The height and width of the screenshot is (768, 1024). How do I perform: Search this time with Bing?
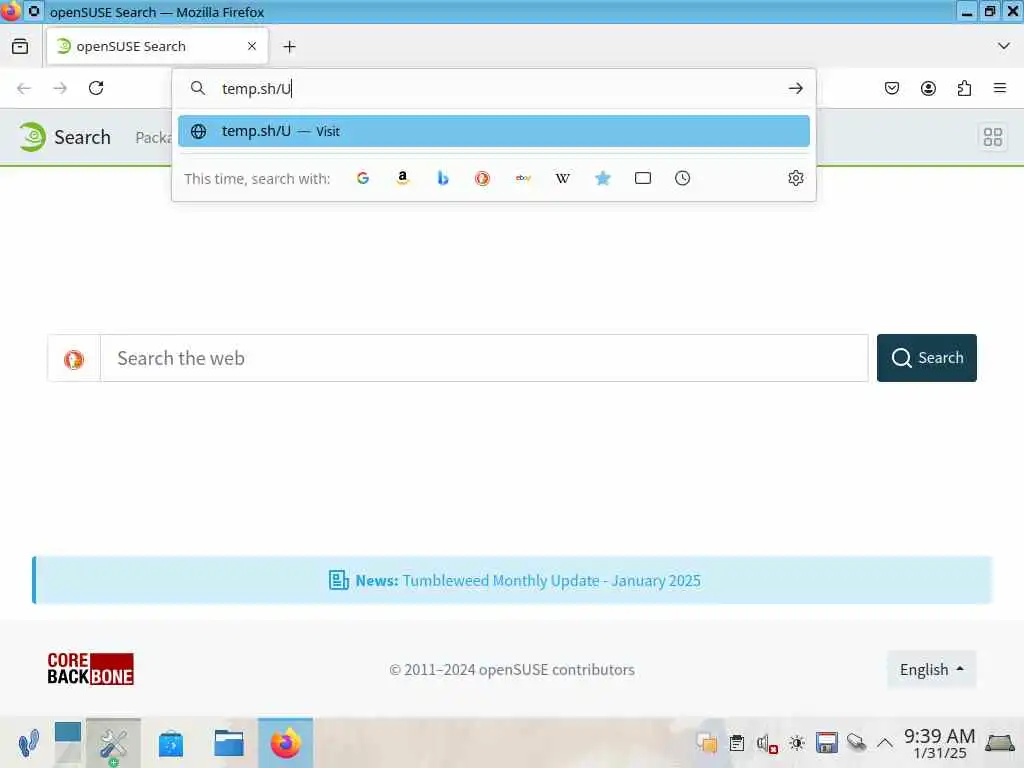pyautogui.click(x=443, y=178)
